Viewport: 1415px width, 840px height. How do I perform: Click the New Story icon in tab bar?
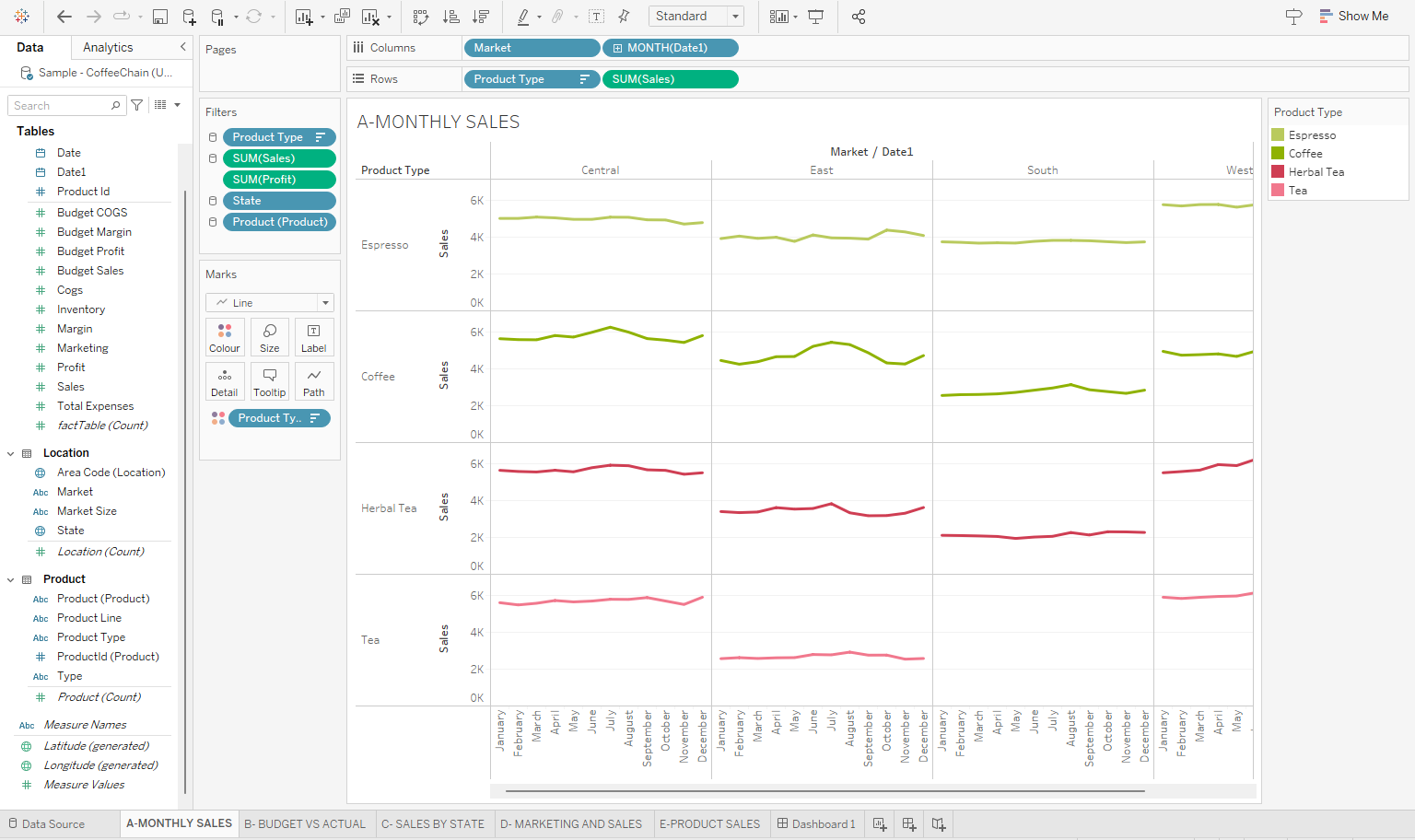point(939,824)
